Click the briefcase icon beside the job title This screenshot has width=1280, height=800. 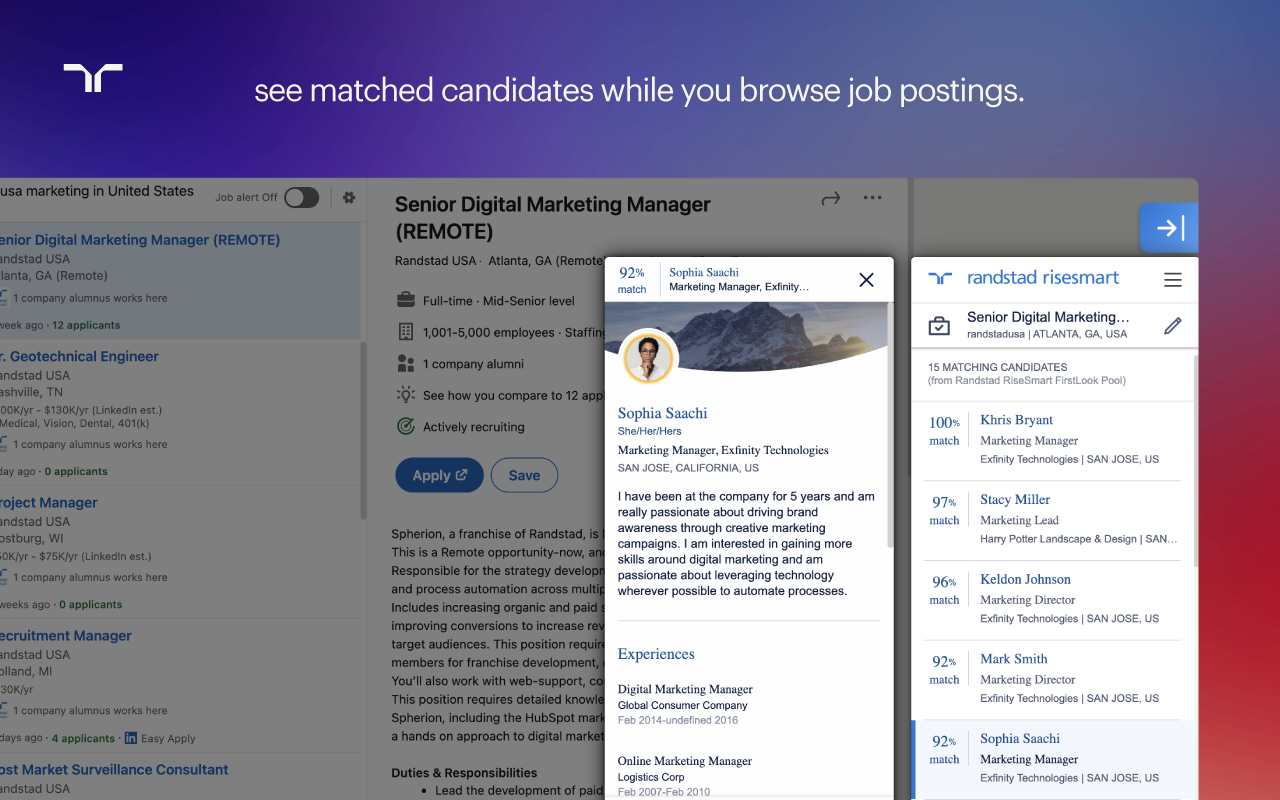click(939, 324)
